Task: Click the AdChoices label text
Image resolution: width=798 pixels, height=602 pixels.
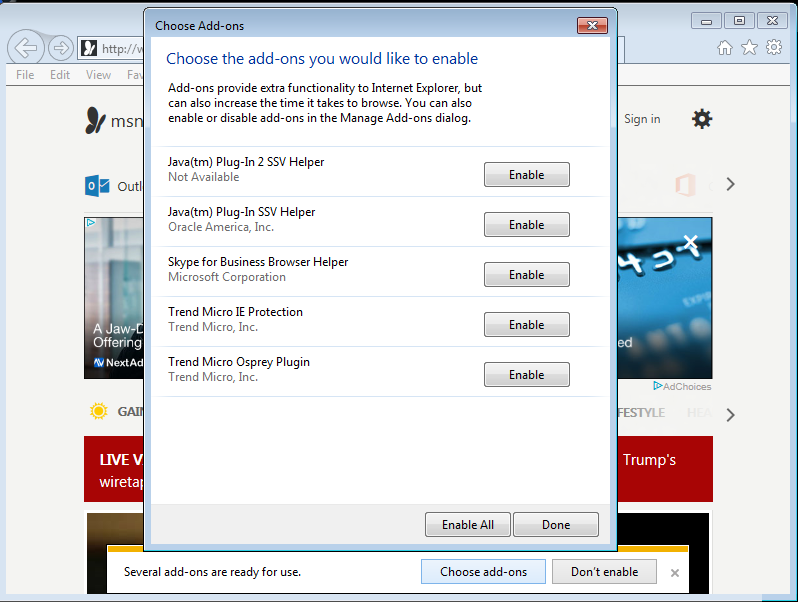Action: click(687, 387)
